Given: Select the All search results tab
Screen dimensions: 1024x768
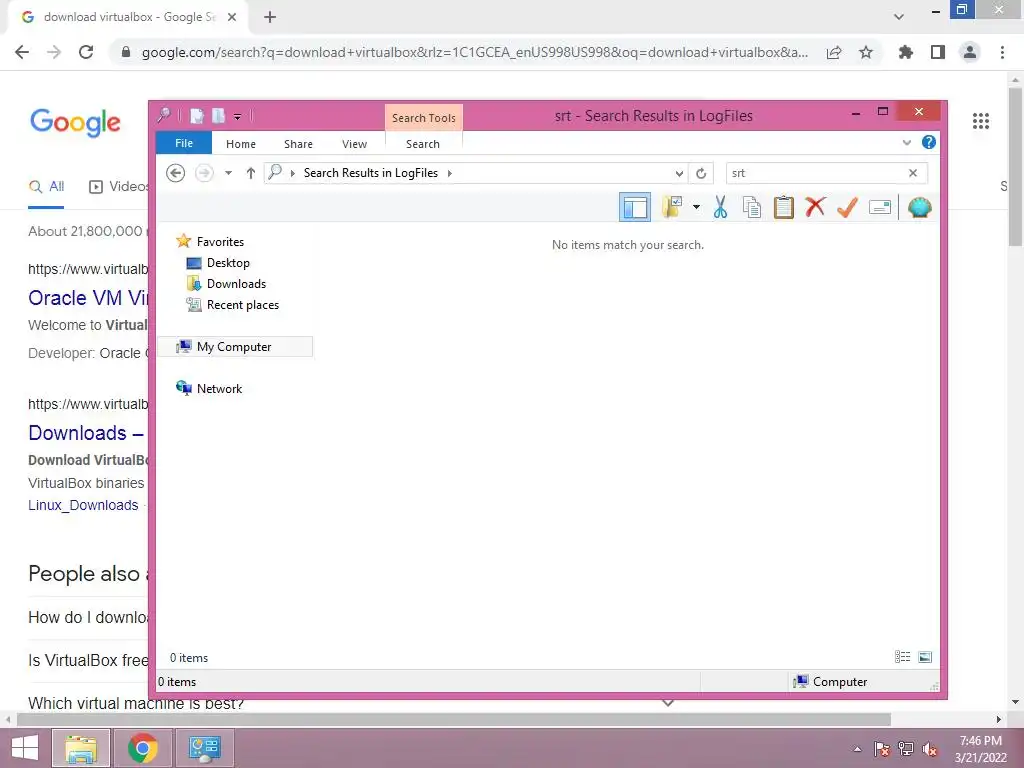Looking at the screenshot, I should pos(46,187).
